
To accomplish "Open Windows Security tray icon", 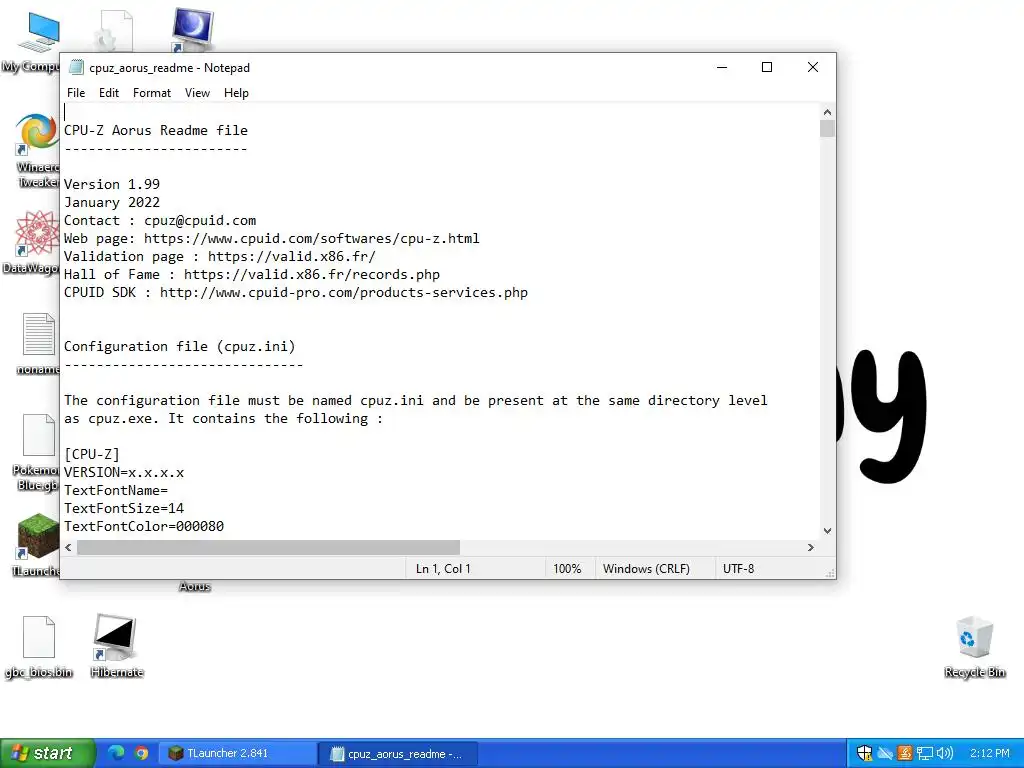I will (864, 753).
